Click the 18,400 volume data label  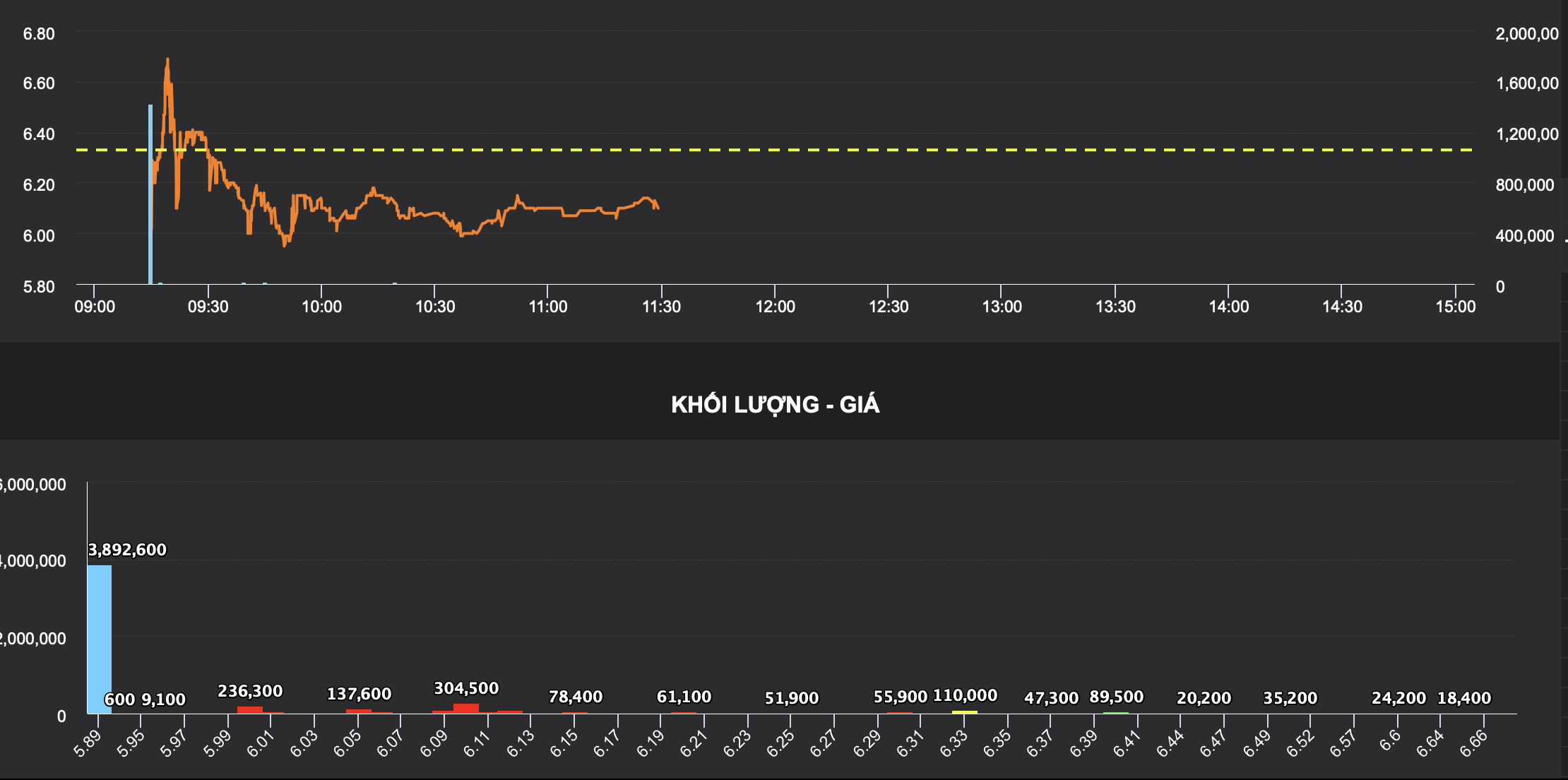point(1463,698)
